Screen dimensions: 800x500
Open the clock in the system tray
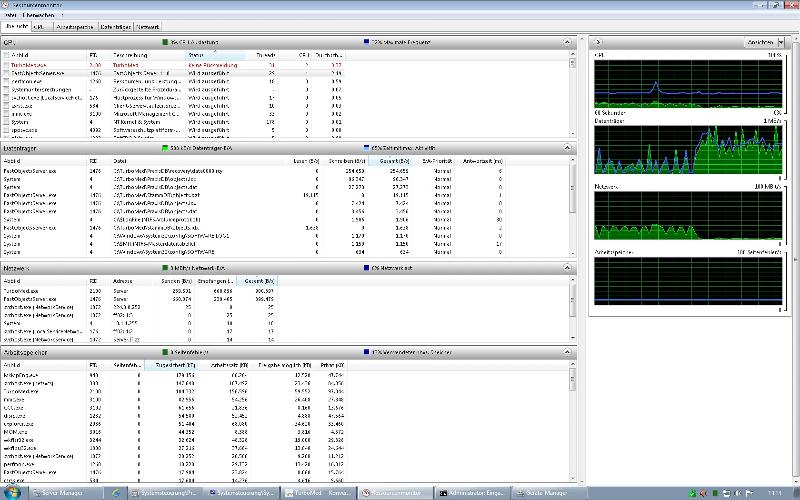tap(773, 493)
